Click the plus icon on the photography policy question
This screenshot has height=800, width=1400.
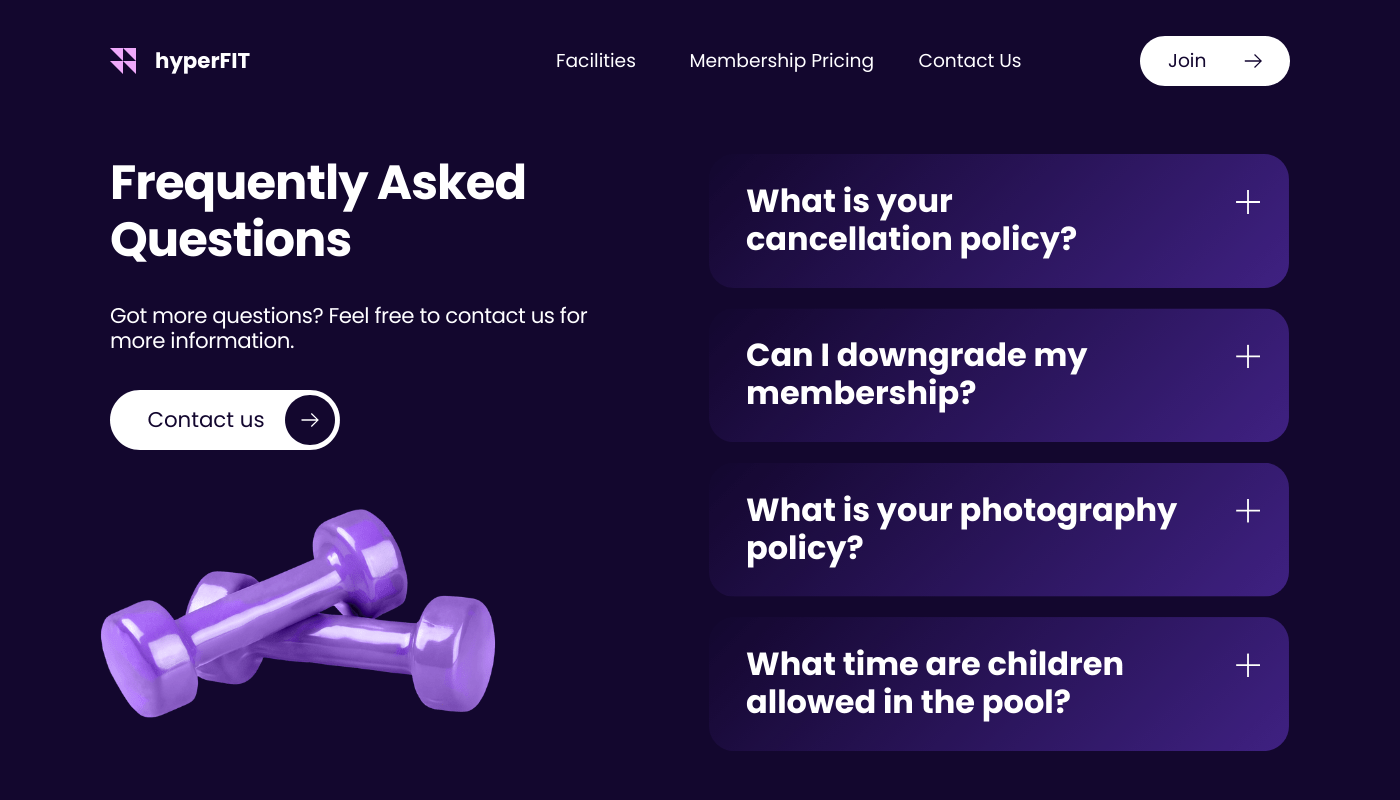pos(1248,511)
